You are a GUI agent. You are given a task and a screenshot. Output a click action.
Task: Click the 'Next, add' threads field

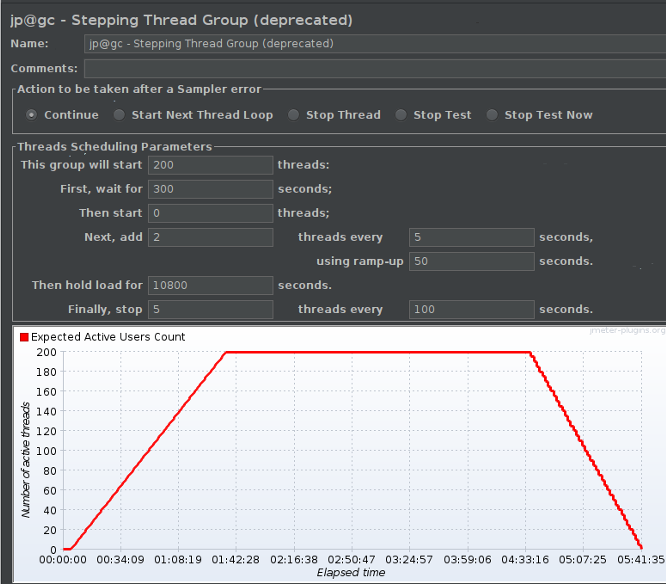(210, 237)
